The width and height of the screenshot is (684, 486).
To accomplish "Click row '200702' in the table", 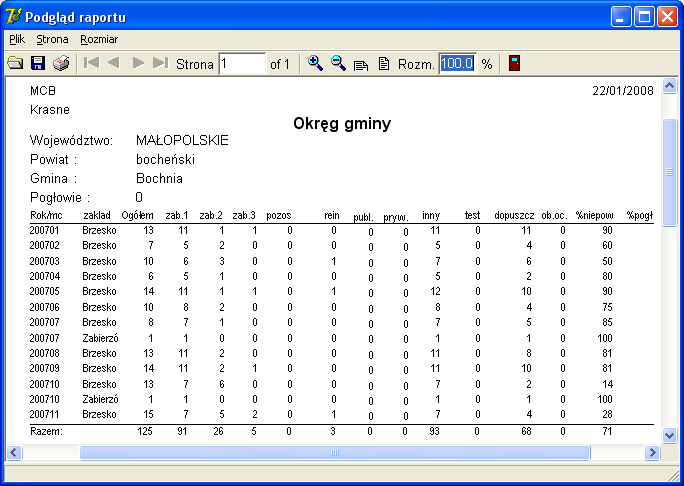I will point(342,246).
